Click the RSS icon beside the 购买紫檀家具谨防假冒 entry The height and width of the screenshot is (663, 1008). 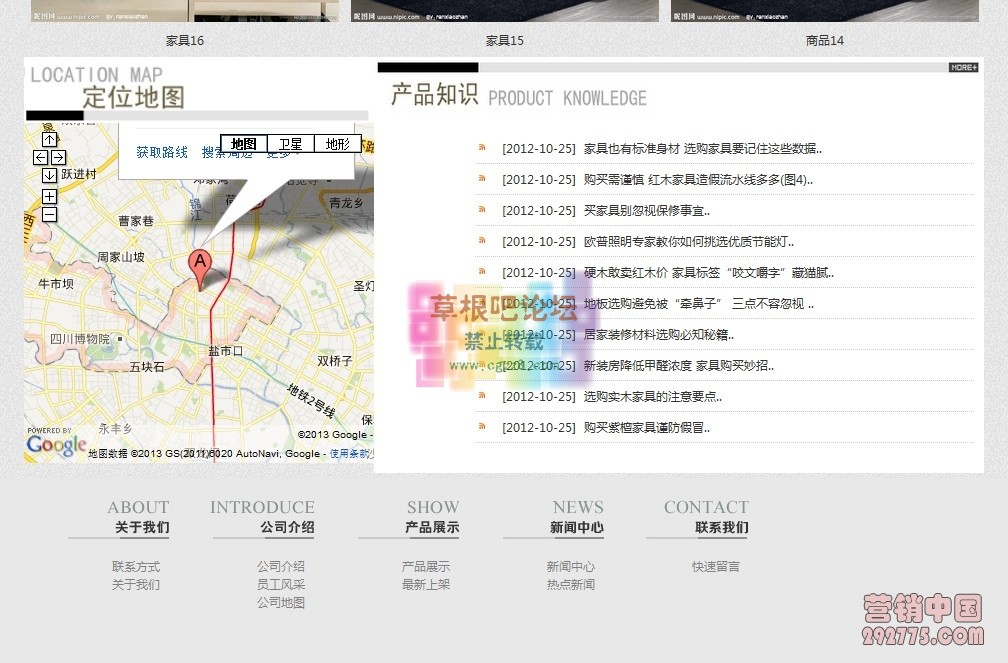click(482, 427)
